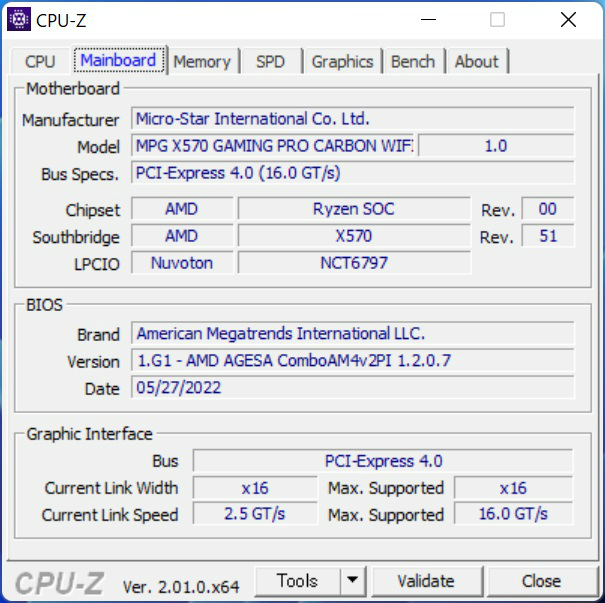Click the disabled maximize button
The width and height of the screenshot is (605, 603).
pyautogui.click(x=497, y=19)
